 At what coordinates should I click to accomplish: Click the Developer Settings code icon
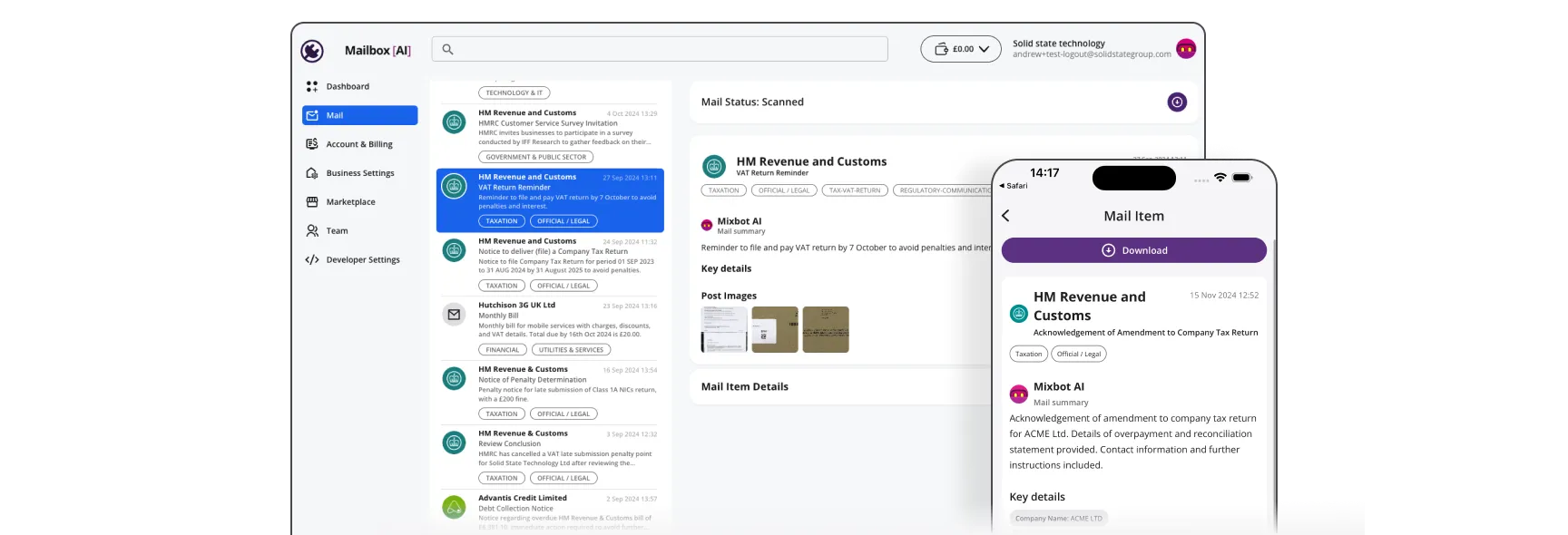(312, 260)
